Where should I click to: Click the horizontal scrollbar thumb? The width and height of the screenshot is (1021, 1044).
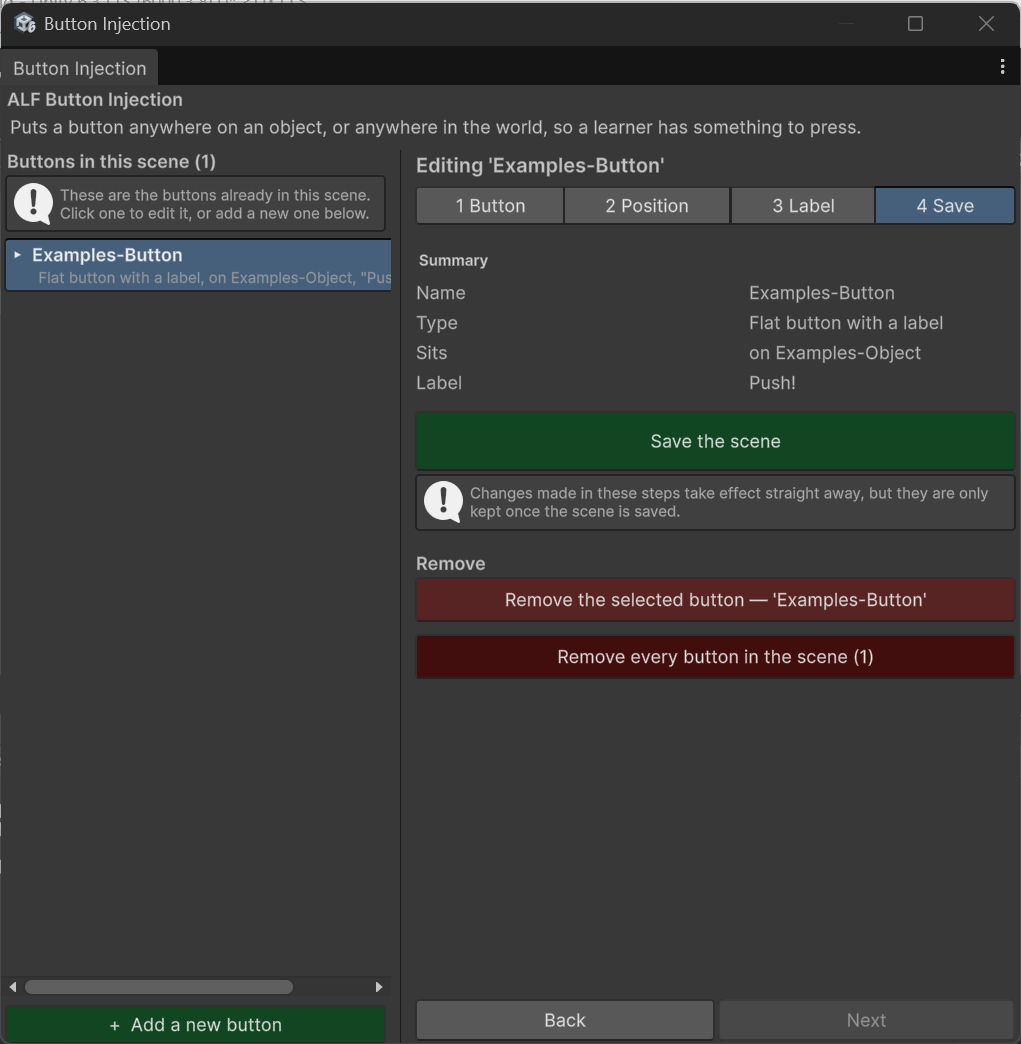[x=159, y=987]
